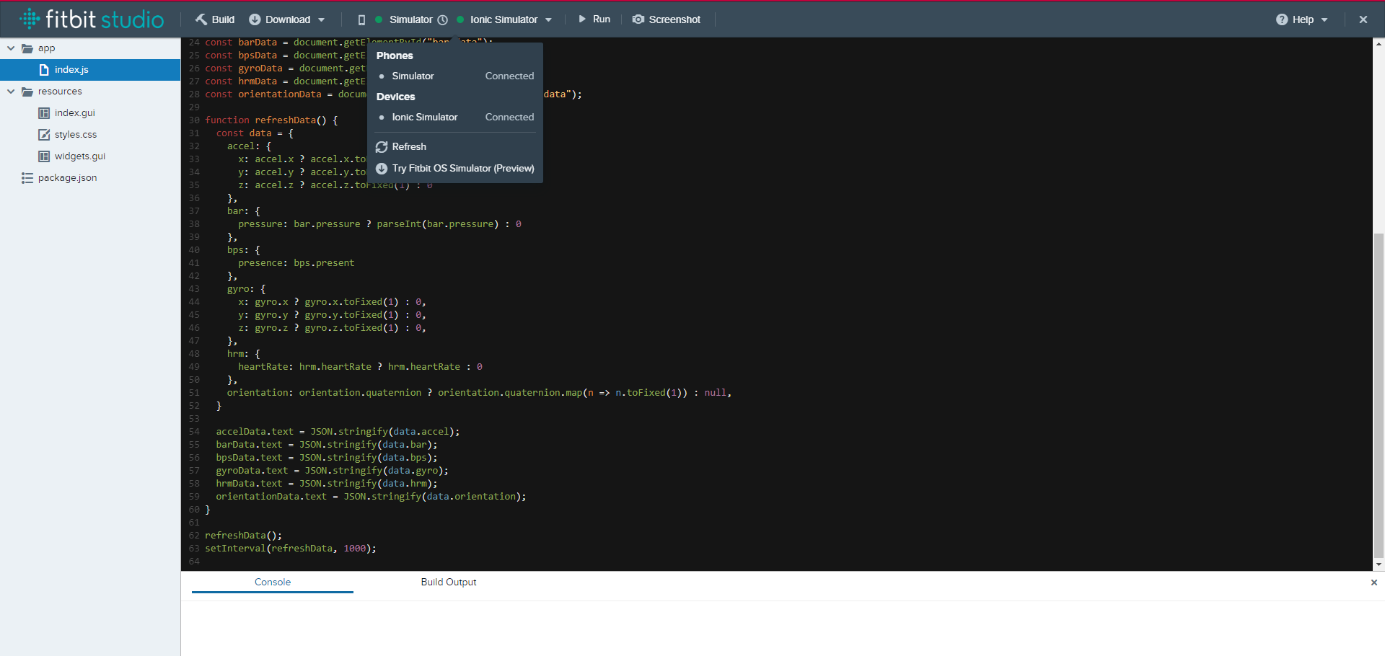
Task: Click the clock icon beside Simulator
Action: pos(442,20)
